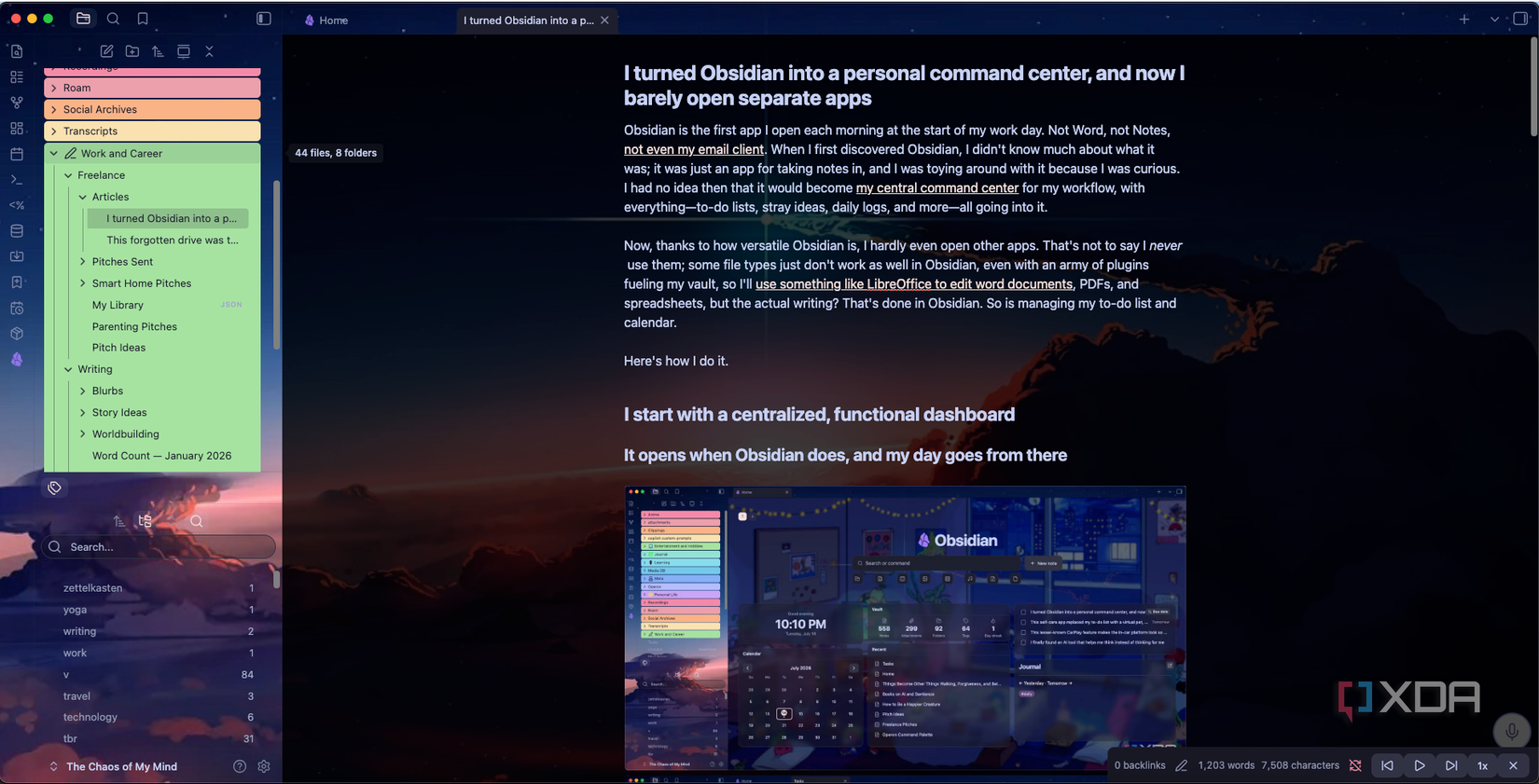Create a new note
Viewport: 1539px width, 784px height.
pos(106,51)
